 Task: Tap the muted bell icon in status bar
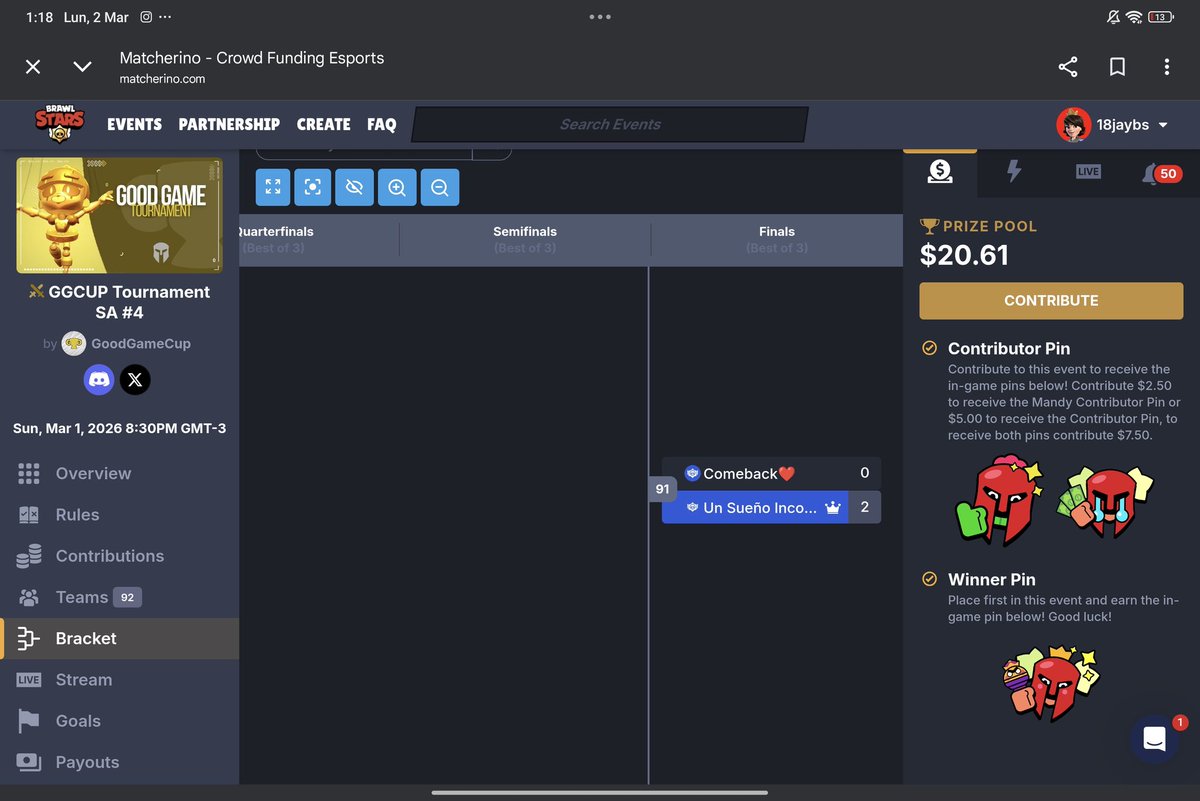point(1113,17)
